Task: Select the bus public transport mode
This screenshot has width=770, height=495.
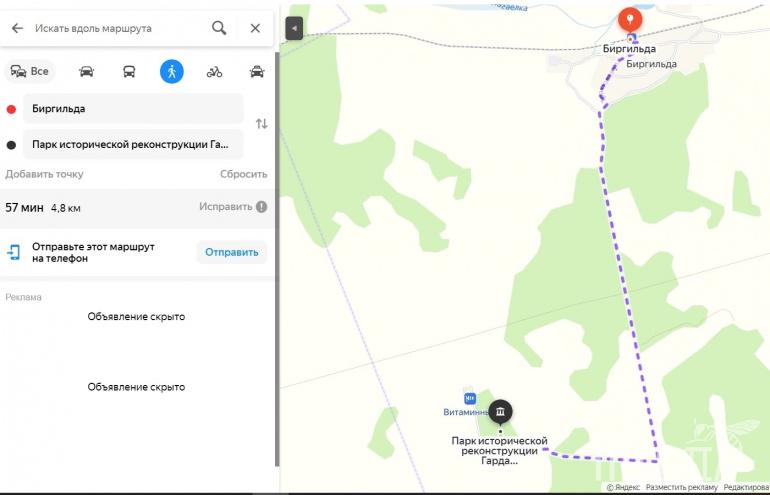Action: (129, 71)
